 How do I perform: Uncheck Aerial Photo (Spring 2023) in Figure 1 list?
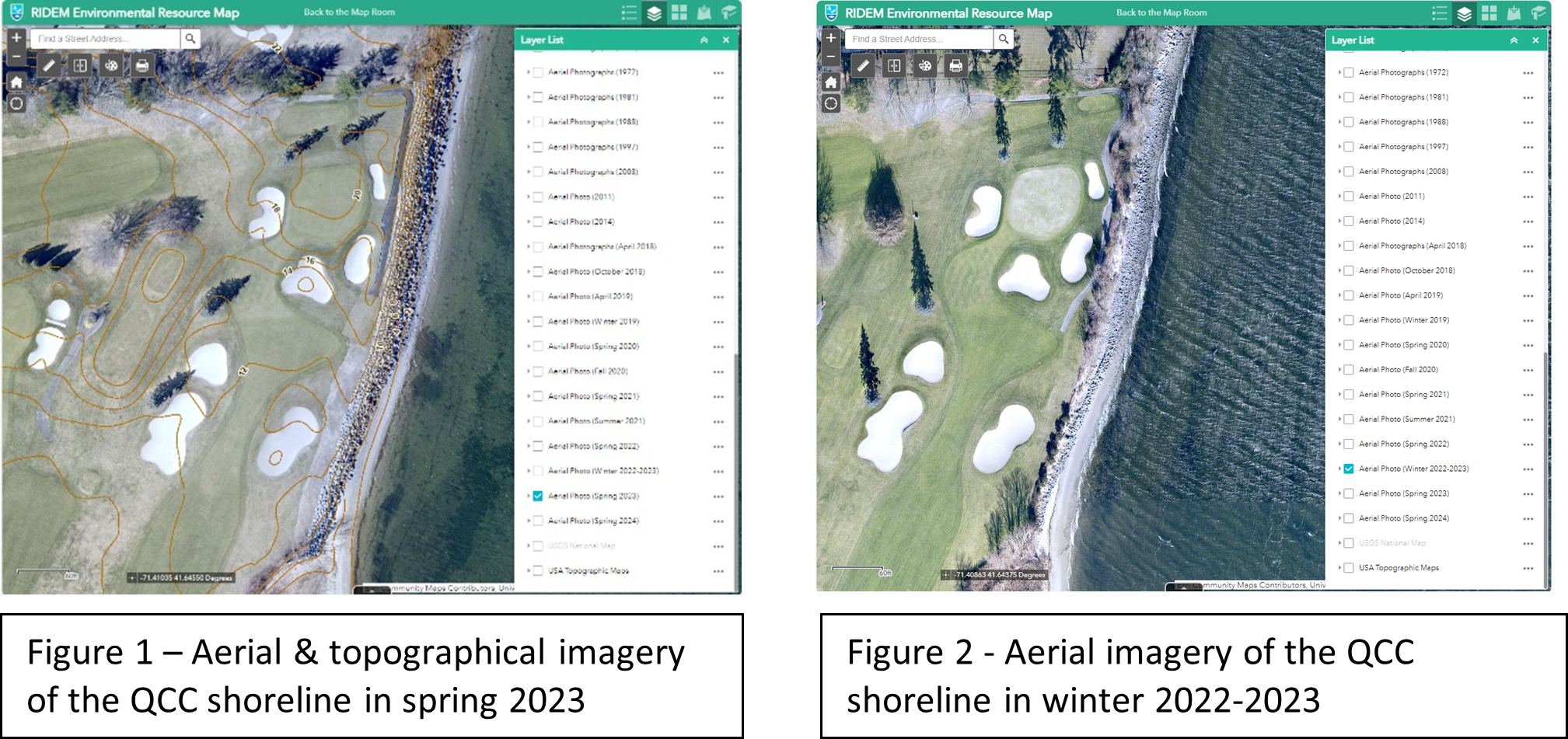pyautogui.click(x=538, y=496)
